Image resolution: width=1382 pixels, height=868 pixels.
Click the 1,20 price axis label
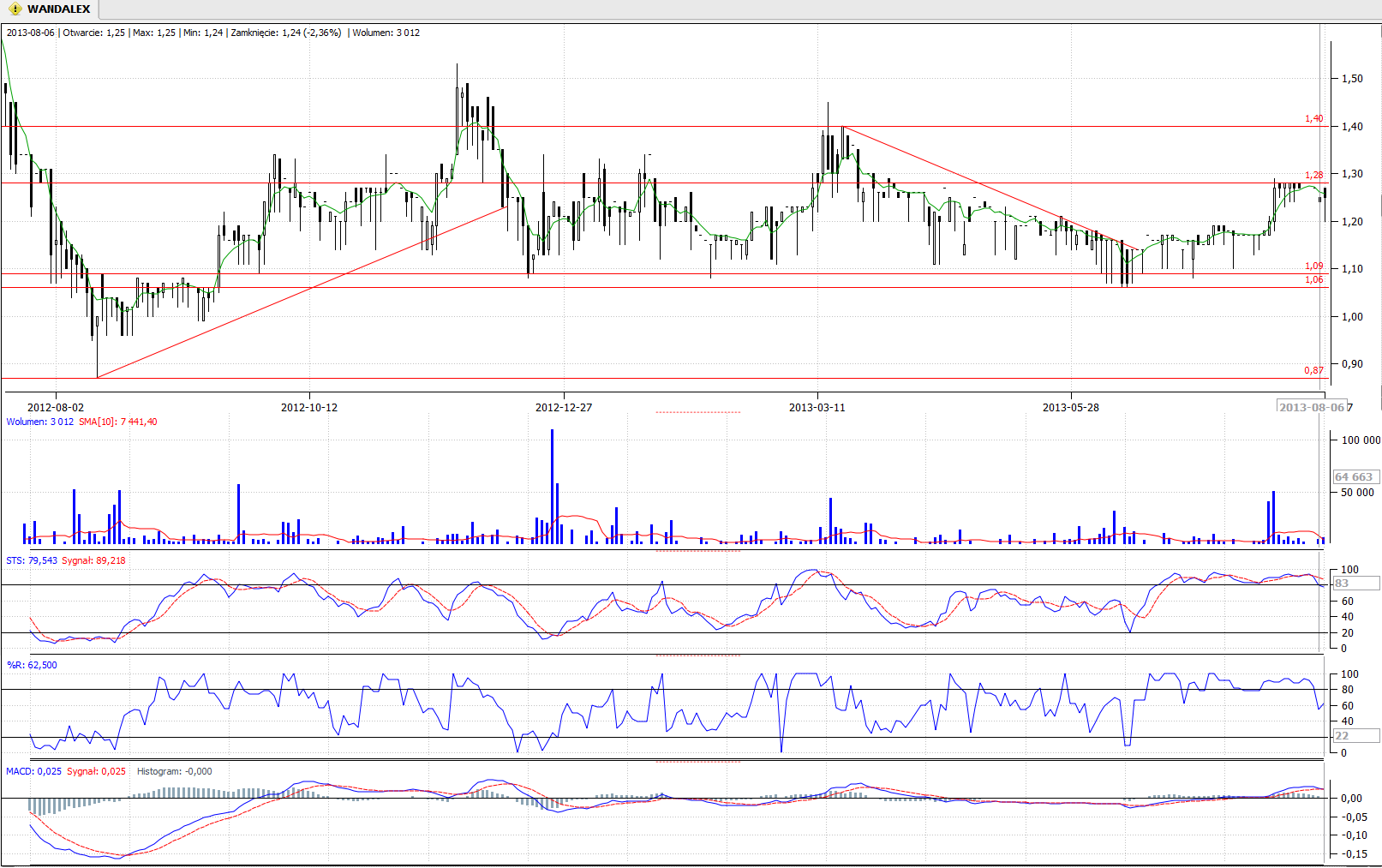coord(1352,221)
